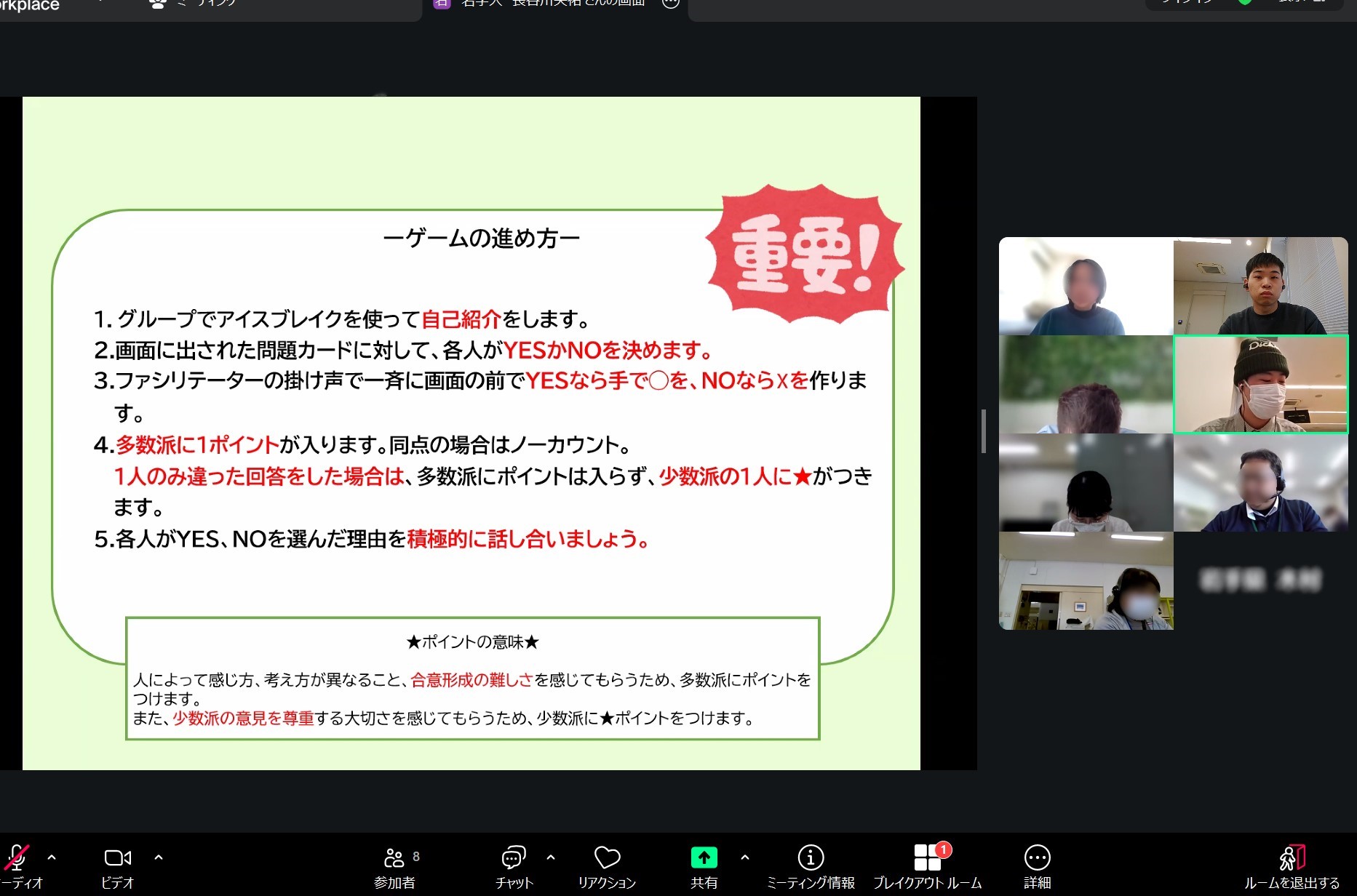Expand the share options chevron

pos(745,857)
